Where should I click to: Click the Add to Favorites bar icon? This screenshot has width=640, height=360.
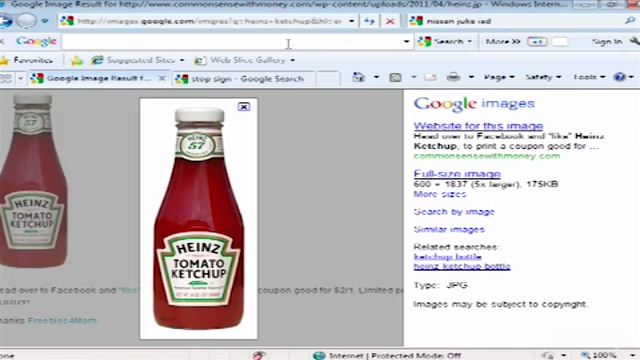coord(76,60)
